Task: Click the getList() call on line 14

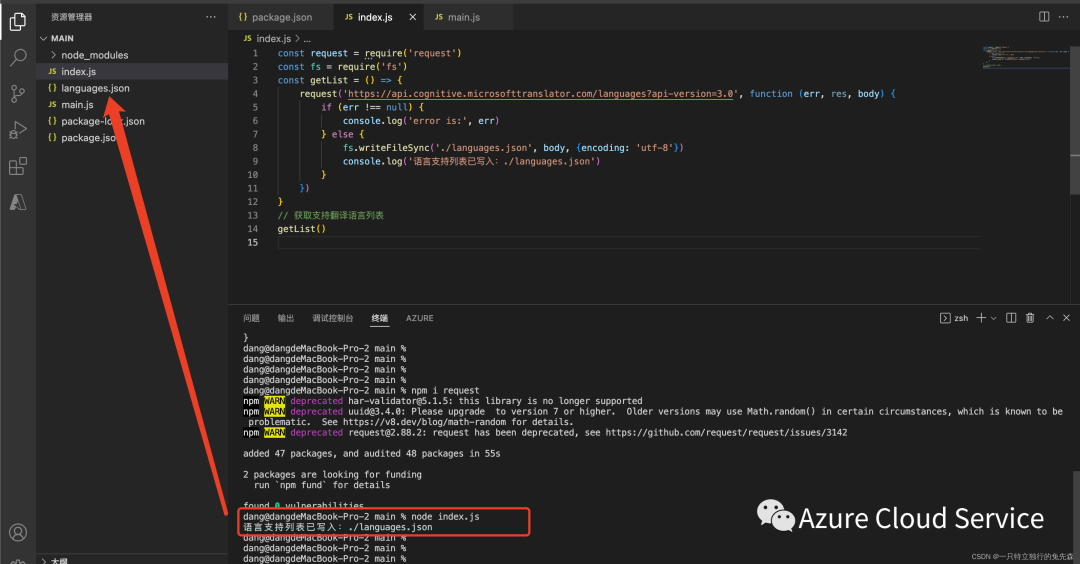Action: pyautogui.click(x=302, y=229)
